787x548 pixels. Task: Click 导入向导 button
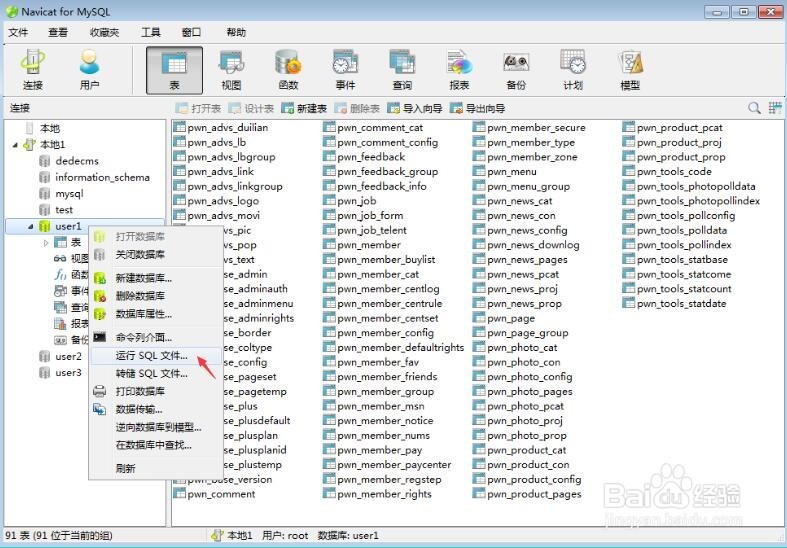click(x=415, y=108)
